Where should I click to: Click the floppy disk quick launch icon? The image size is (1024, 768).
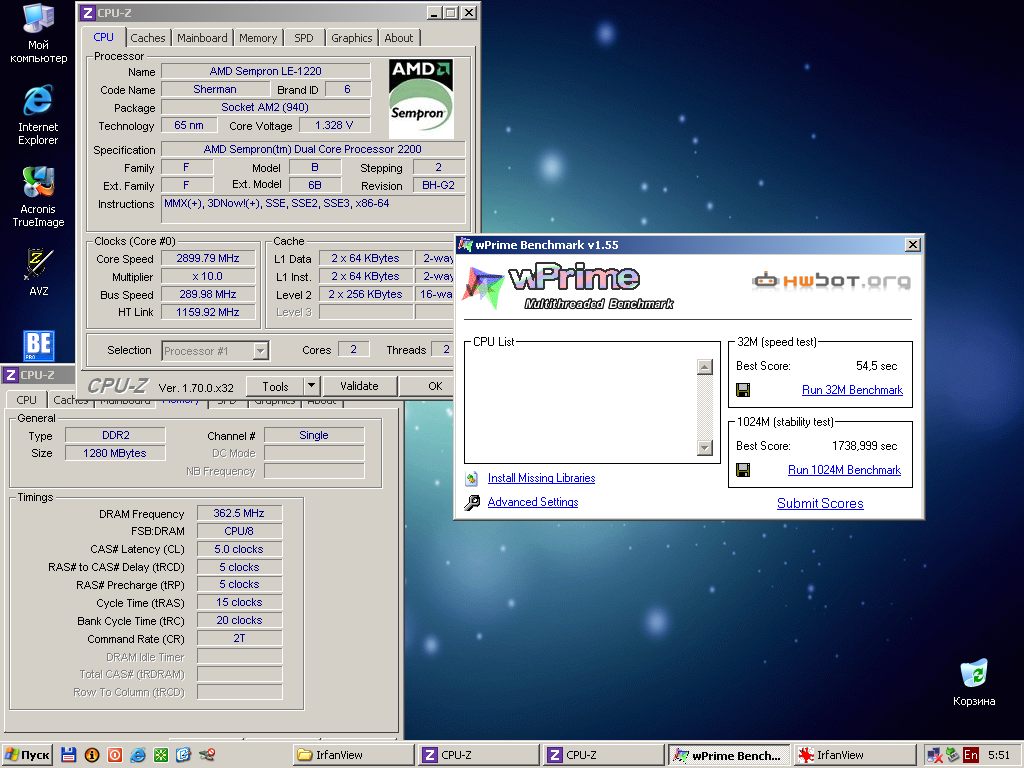69,755
